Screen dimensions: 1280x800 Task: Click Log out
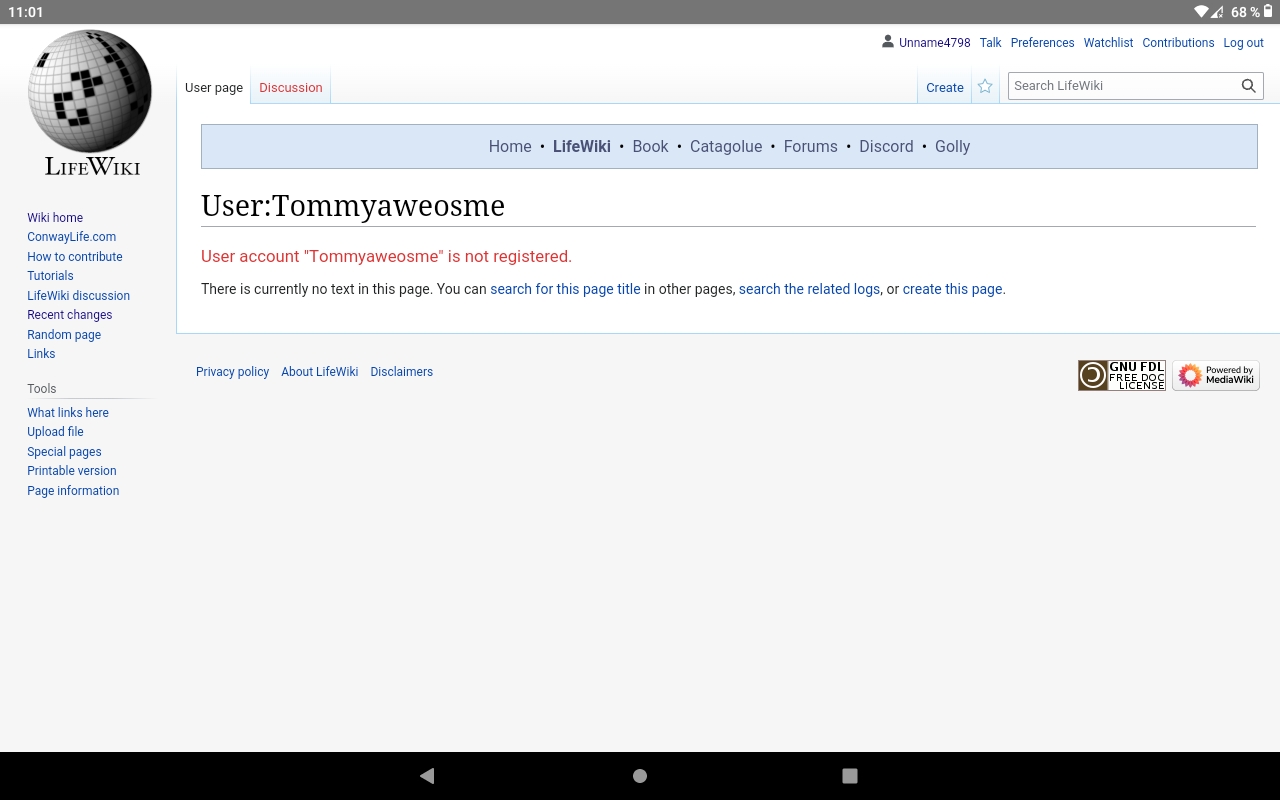1244,43
